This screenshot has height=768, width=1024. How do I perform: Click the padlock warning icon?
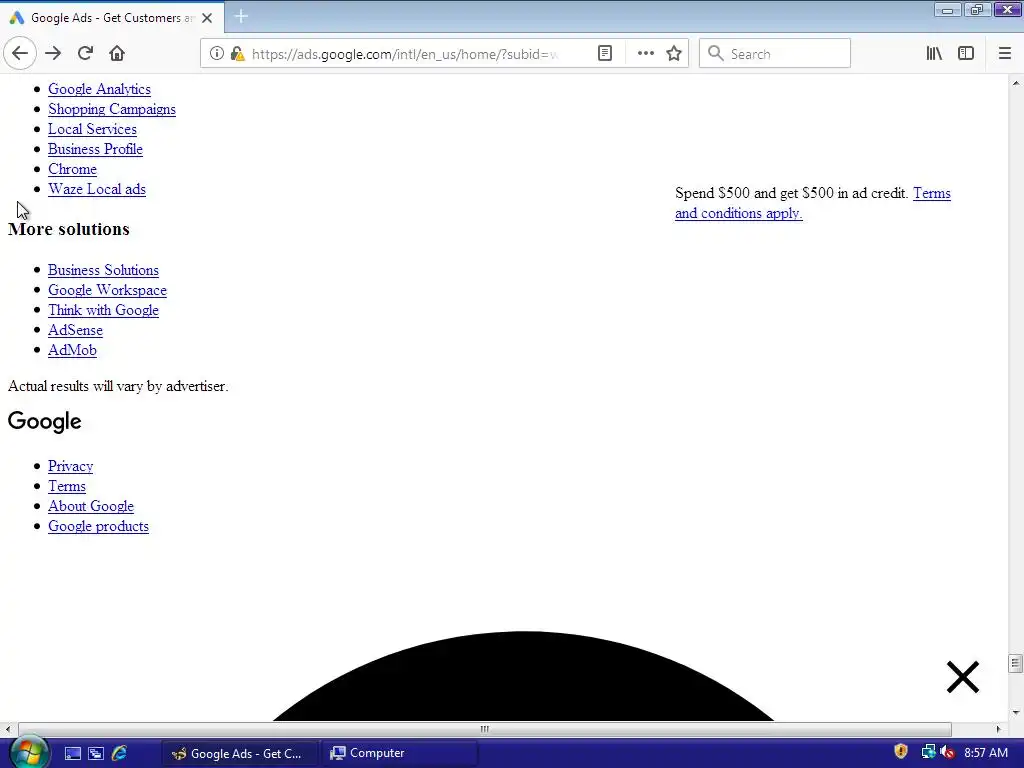[237, 54]
